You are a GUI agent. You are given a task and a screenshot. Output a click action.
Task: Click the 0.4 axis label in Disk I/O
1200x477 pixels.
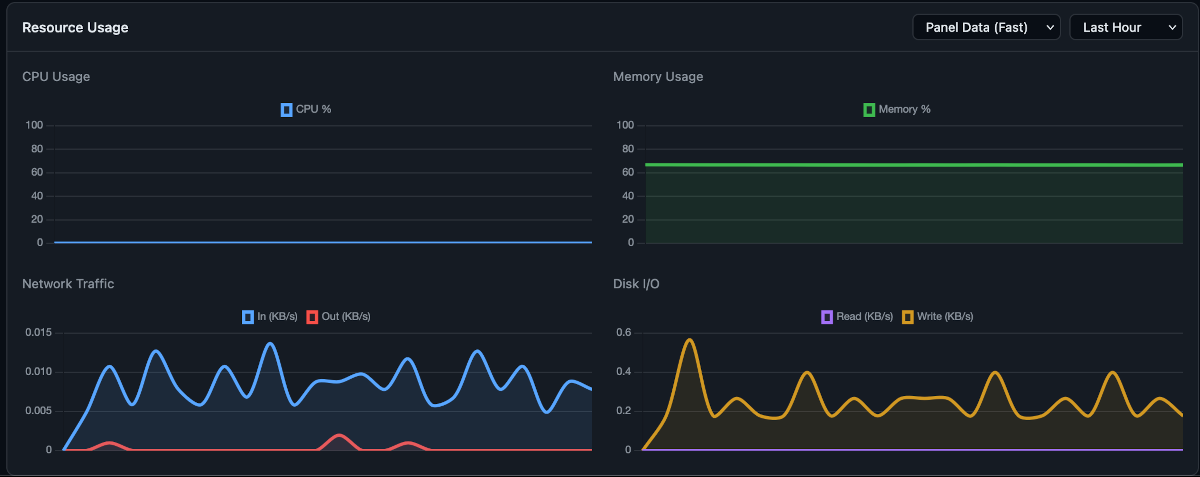click(x=624, y=372)
